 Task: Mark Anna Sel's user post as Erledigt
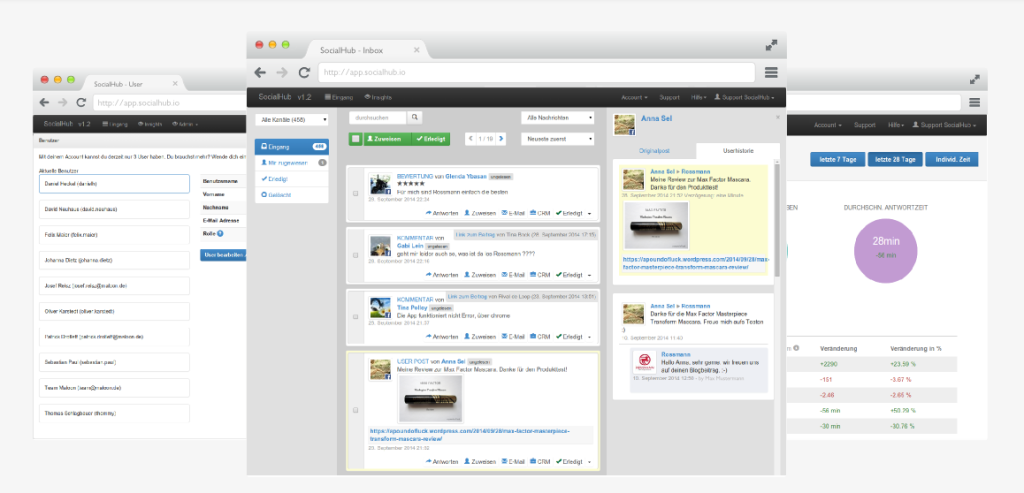click(x=569, y=461)
